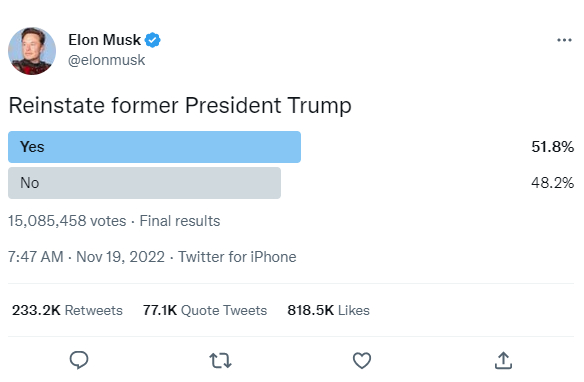View the 818.5K Likes list

[328, 310]
